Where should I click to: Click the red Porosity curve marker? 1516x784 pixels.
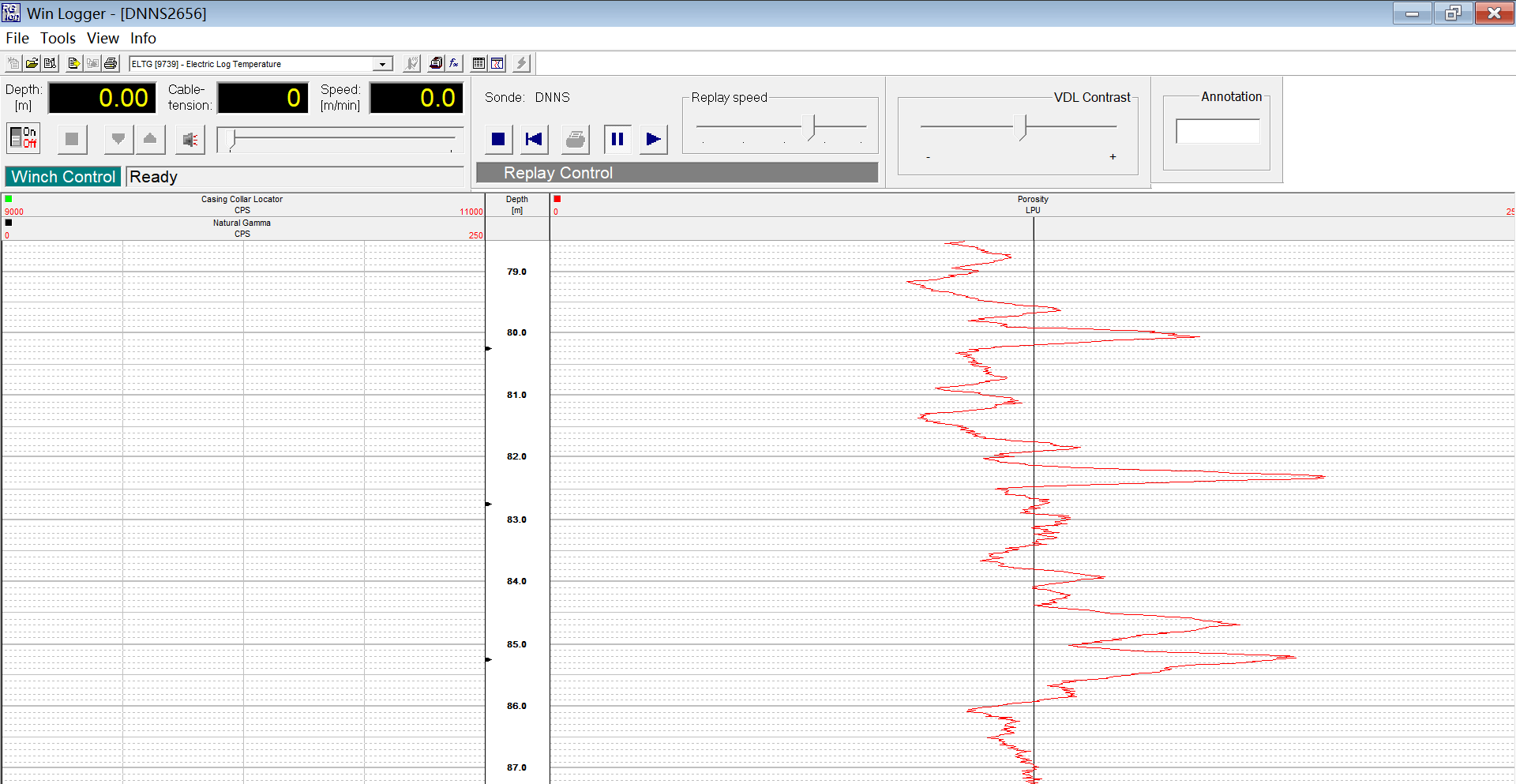pyautogui.click(x=557, y=199)
